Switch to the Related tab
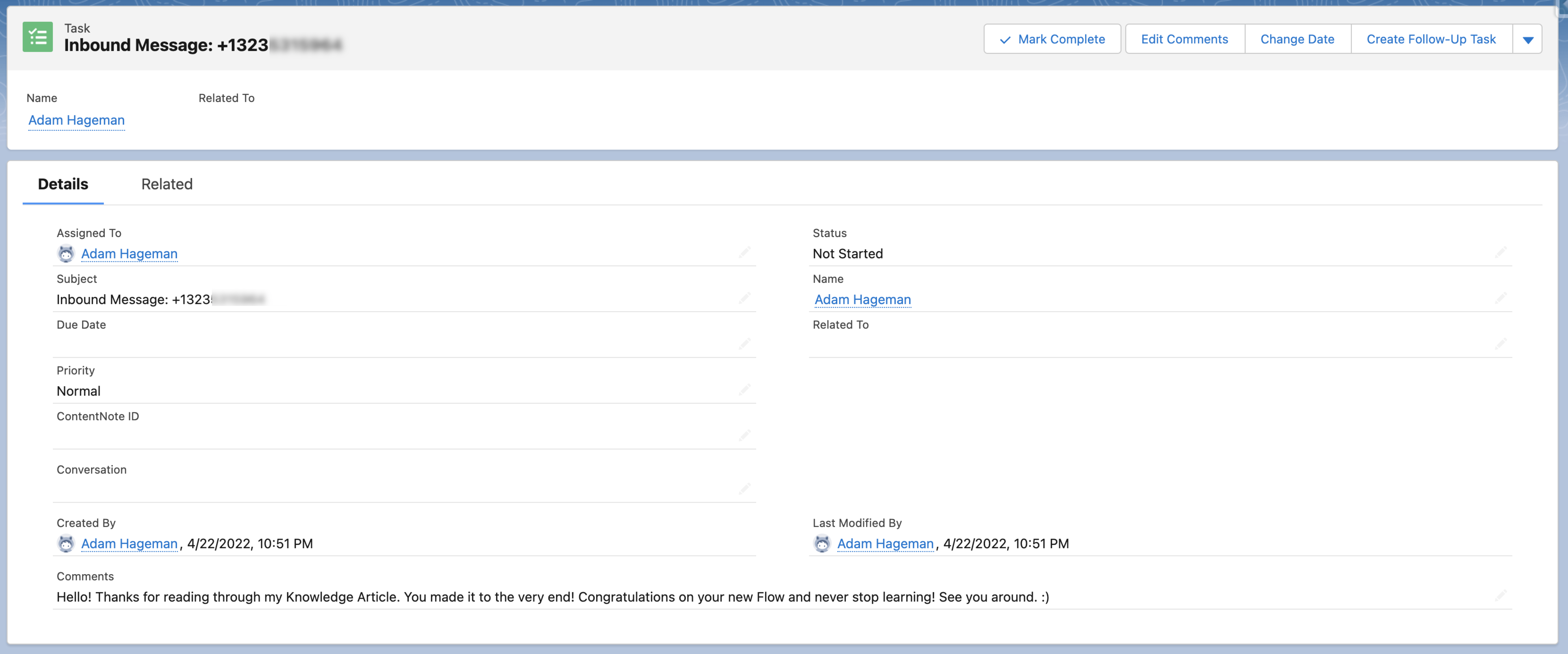Viewport: 1568px width, 654px height. pyautogui.click(x=167, y=184)
